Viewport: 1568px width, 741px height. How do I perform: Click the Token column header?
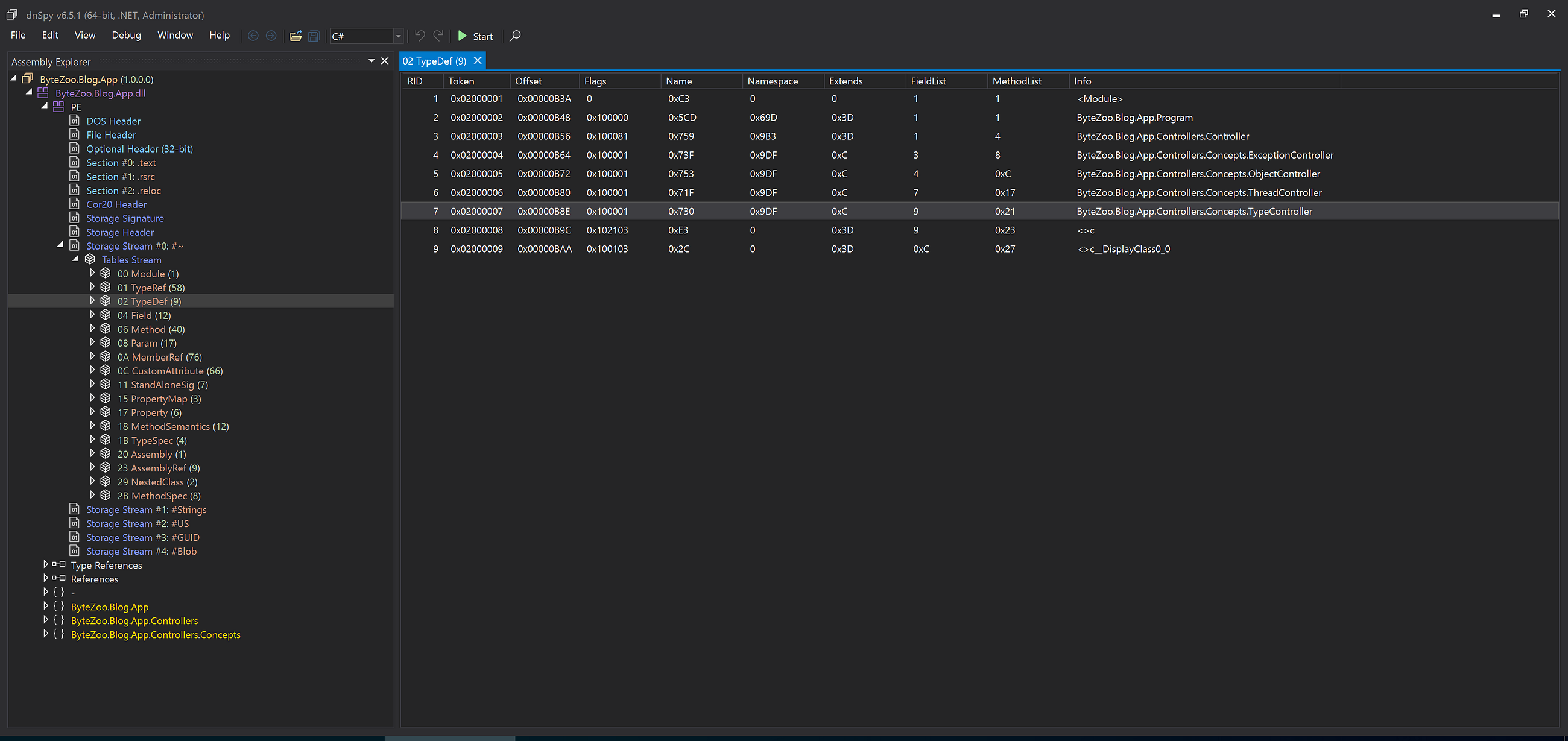[476, 81]
